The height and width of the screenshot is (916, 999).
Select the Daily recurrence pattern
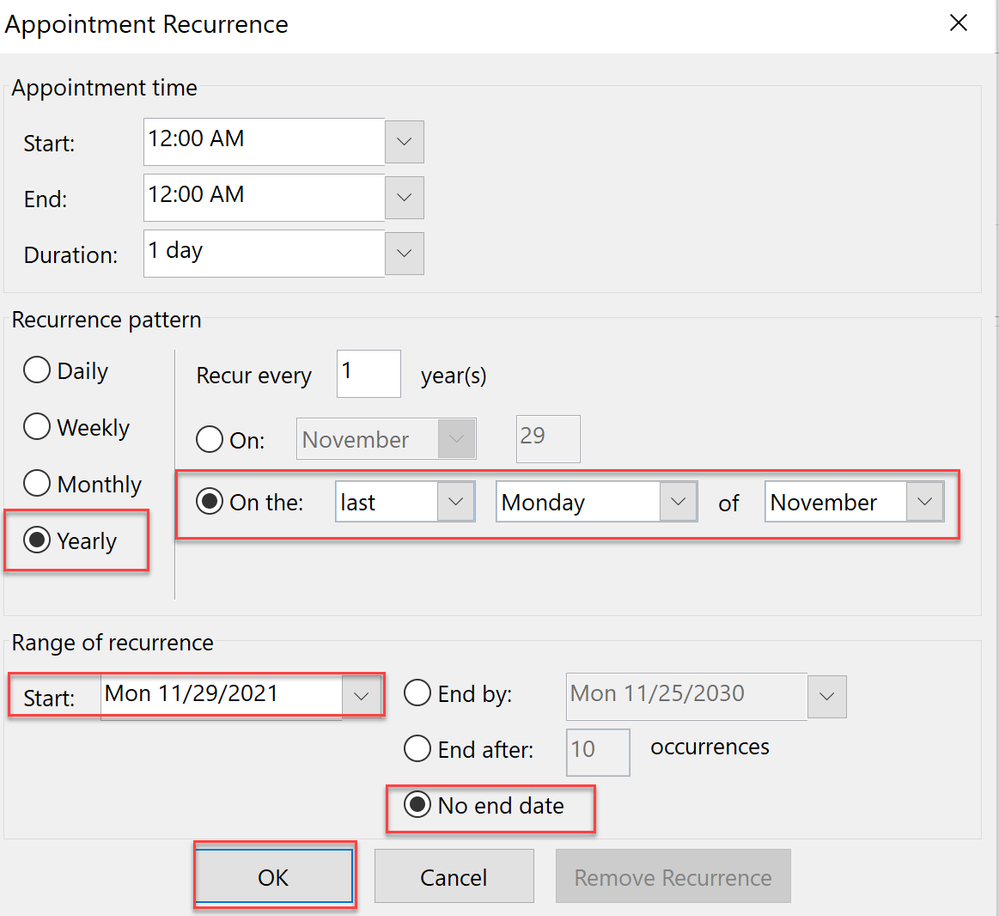click(38, 371)
